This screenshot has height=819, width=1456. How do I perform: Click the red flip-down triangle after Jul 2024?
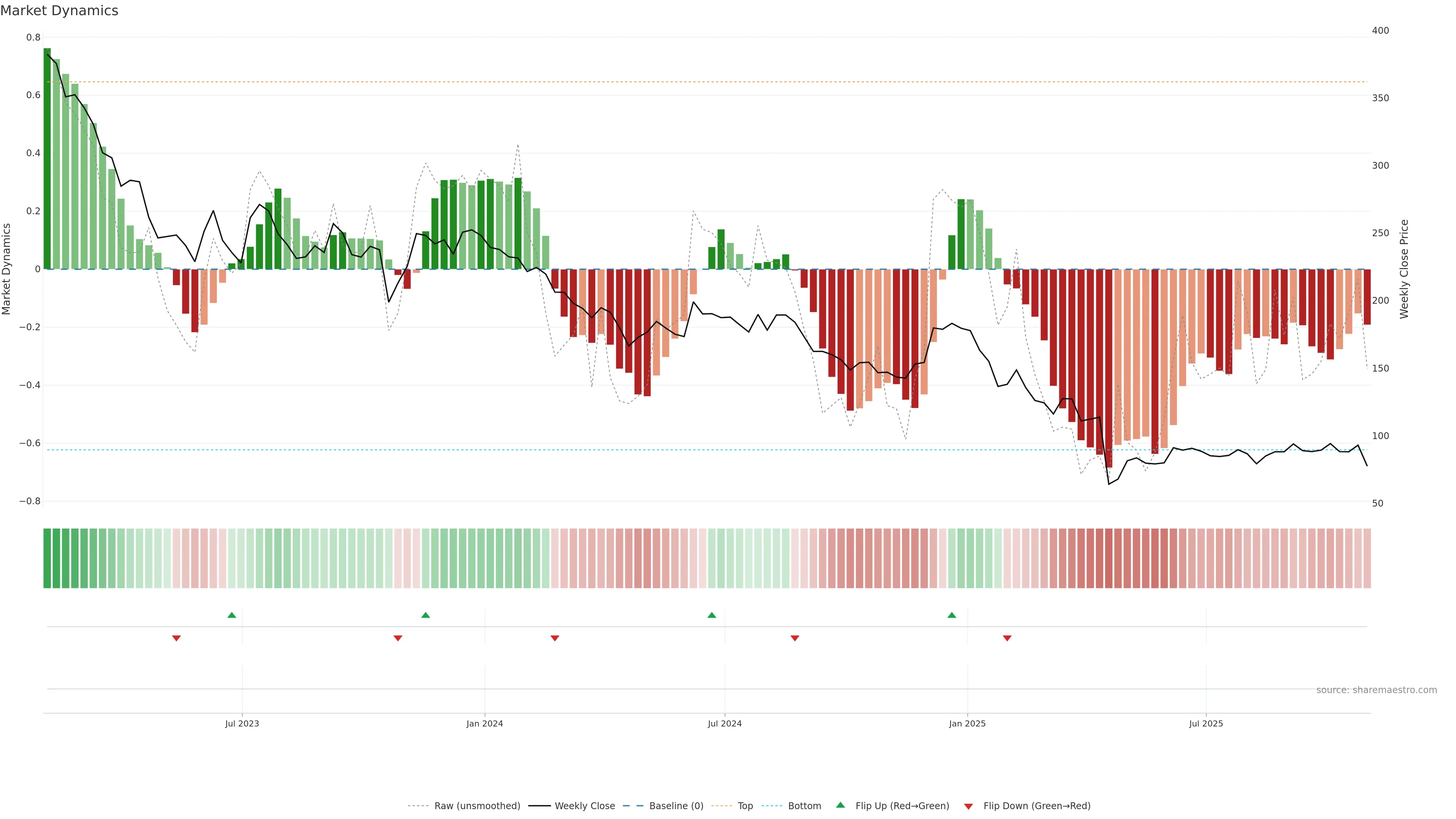[795, 638]
